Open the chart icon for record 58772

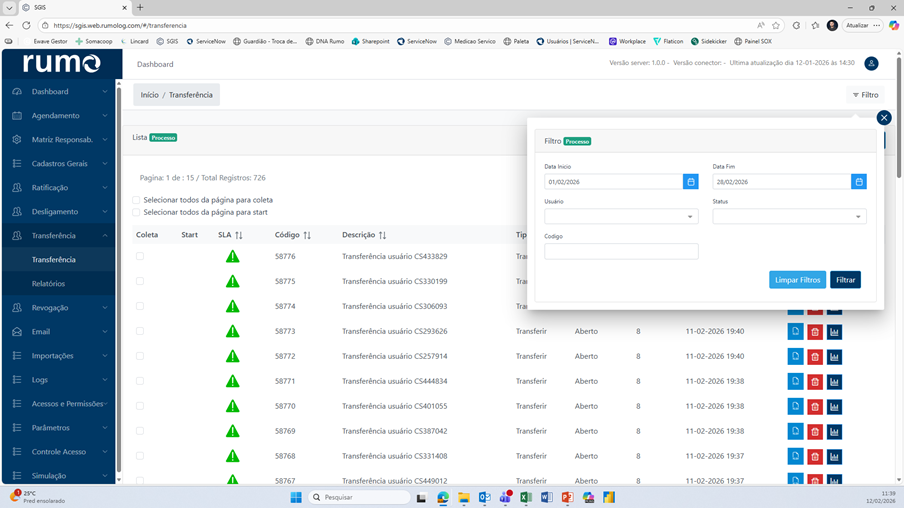coord(834,356)
